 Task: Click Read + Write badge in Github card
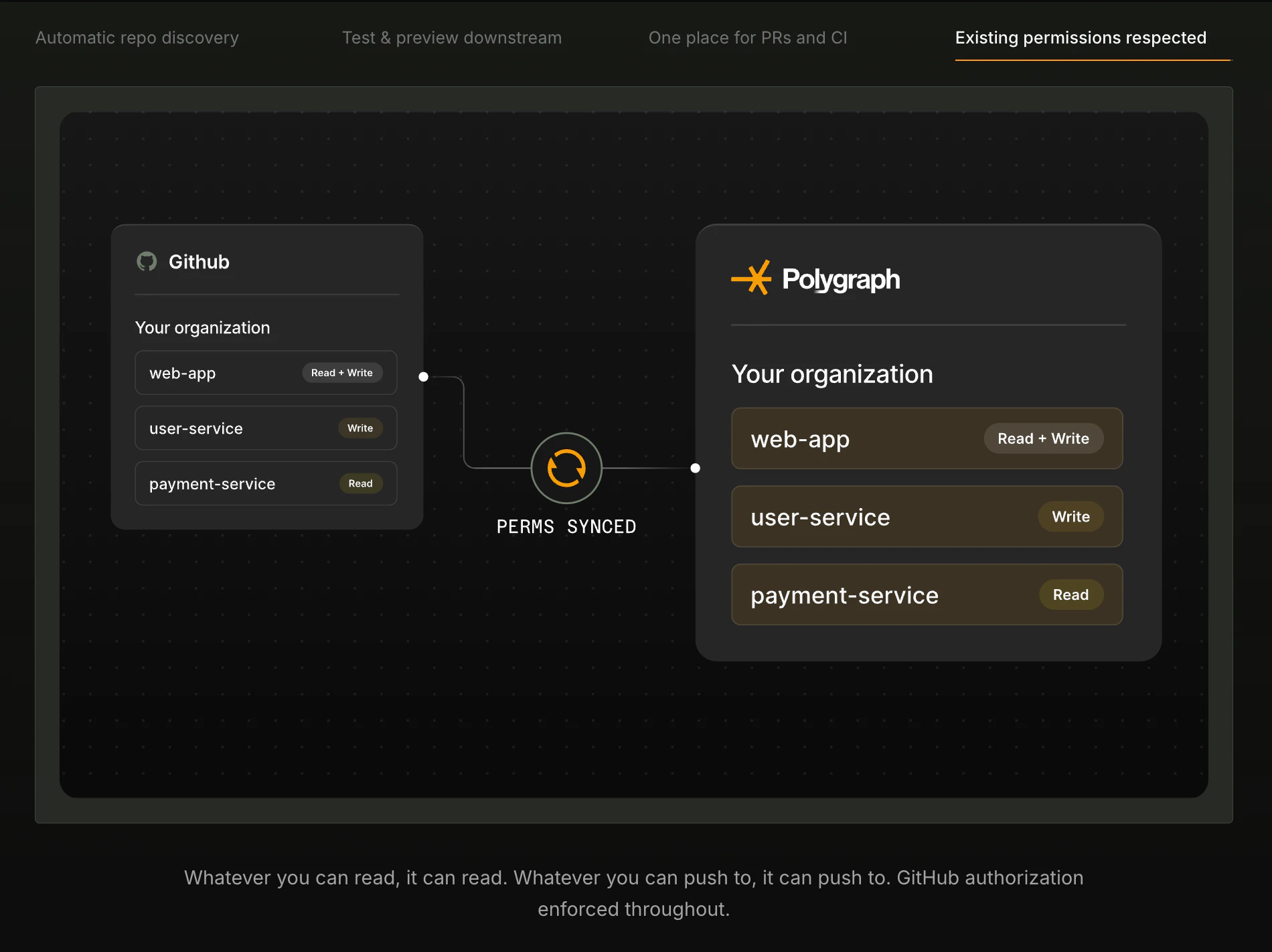click(342, 373)
